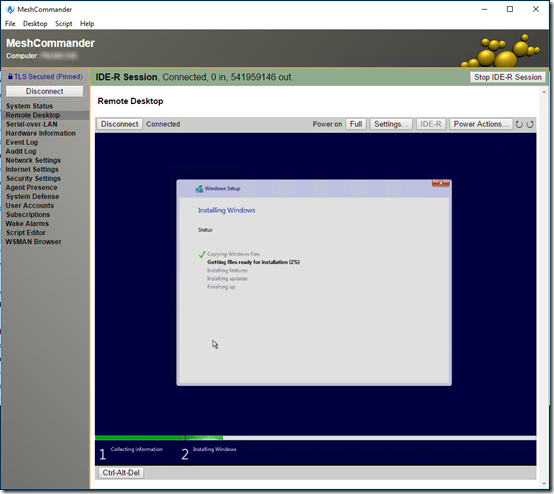Image resolution: width=554 pixels, height=494 pixels.
Task: Close the Windows Setup dialog with red X
Action: point(441,183)
